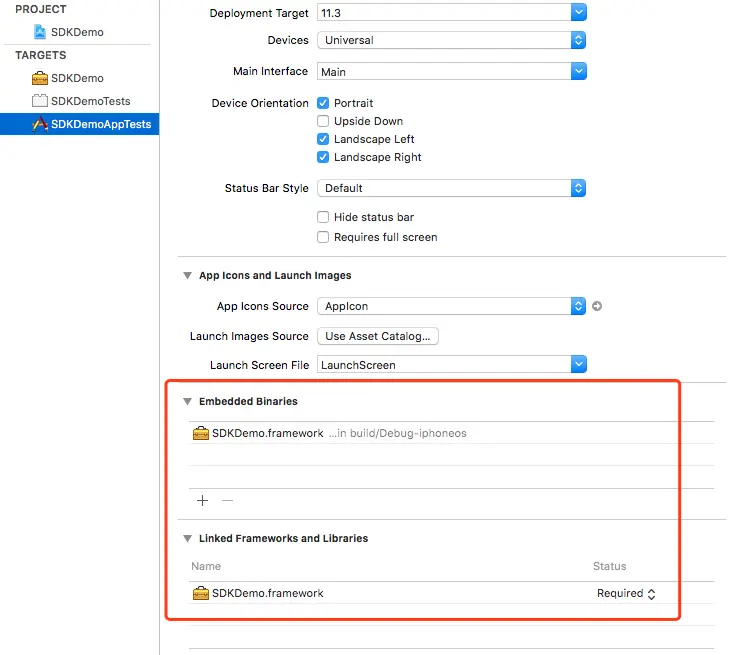Collapse the Embedded Binaries section
Image resolution: width=743 pixels, height=655 pixels.
188,401
